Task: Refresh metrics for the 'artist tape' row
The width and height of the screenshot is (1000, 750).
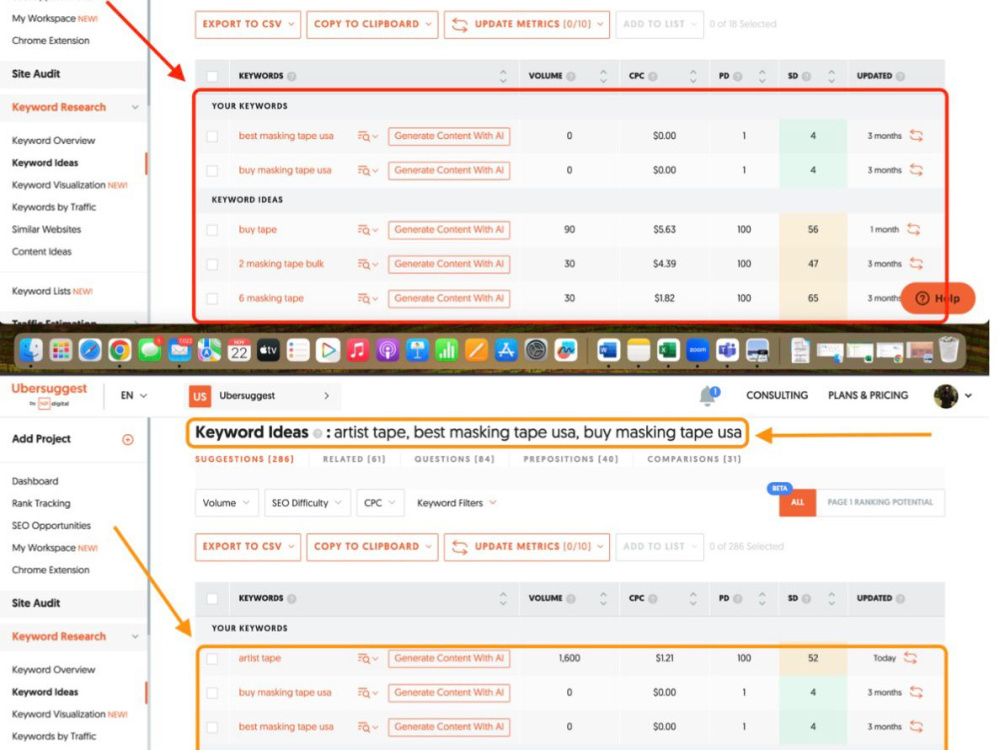Action: tap(911, 658)
